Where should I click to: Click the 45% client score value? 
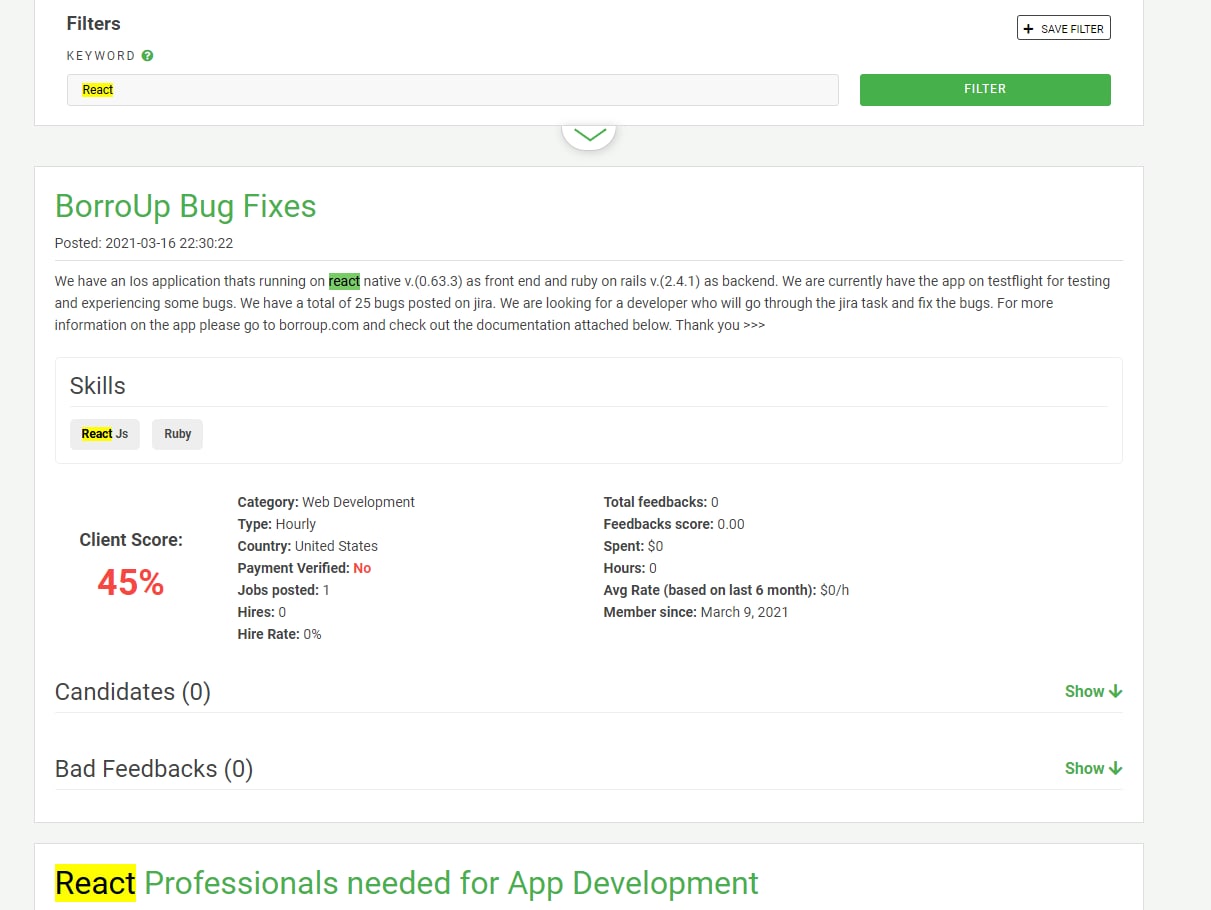[131, 582]
